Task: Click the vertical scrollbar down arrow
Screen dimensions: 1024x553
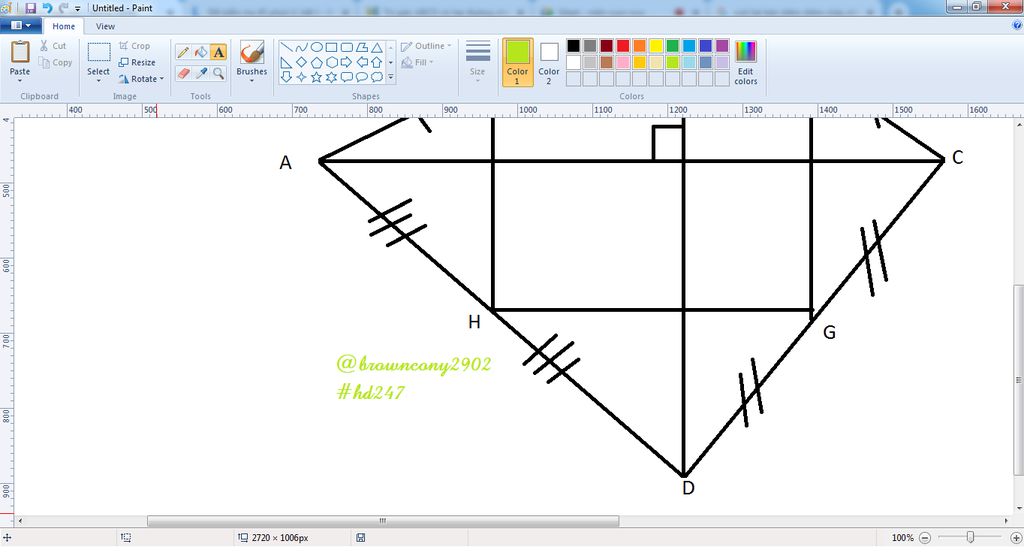Action: point(1019,509)
